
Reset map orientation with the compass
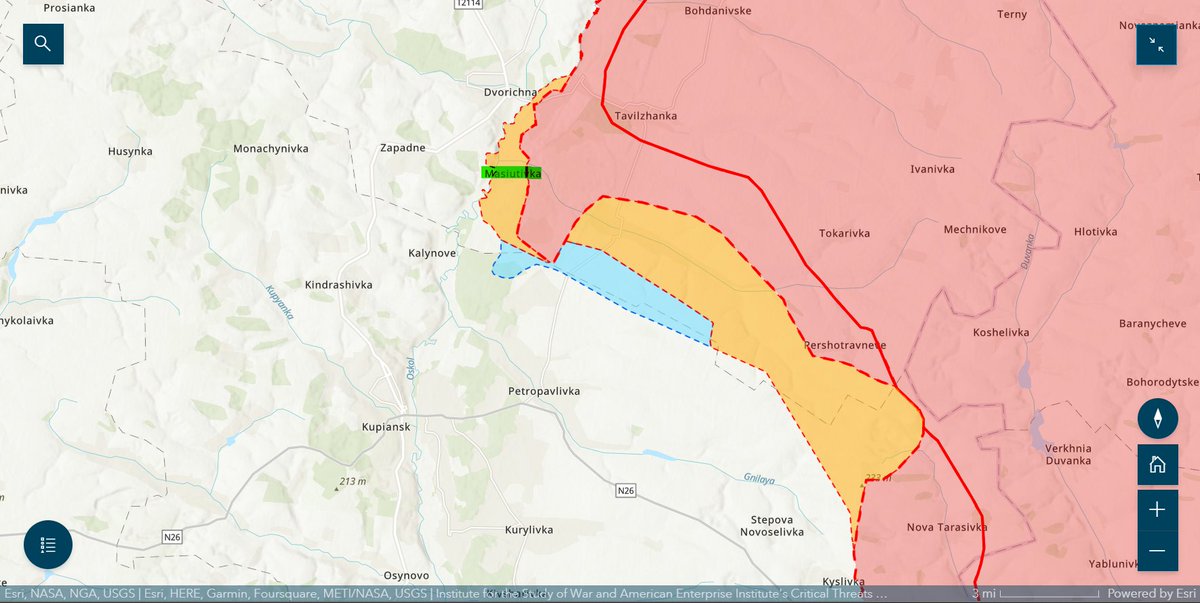[1157, 418]
